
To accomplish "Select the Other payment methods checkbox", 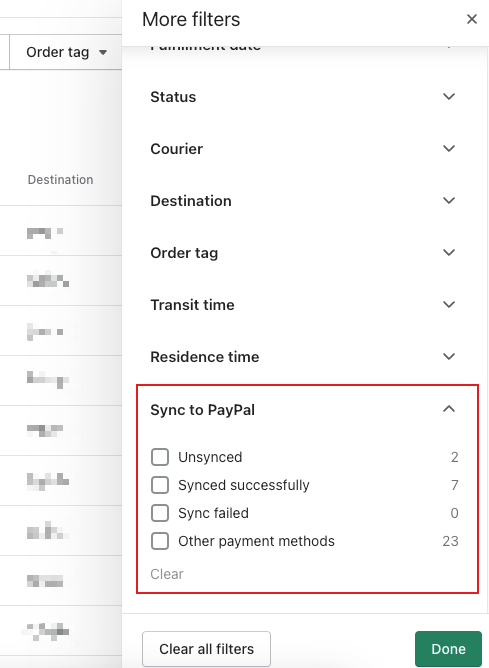I will (160, 541).
